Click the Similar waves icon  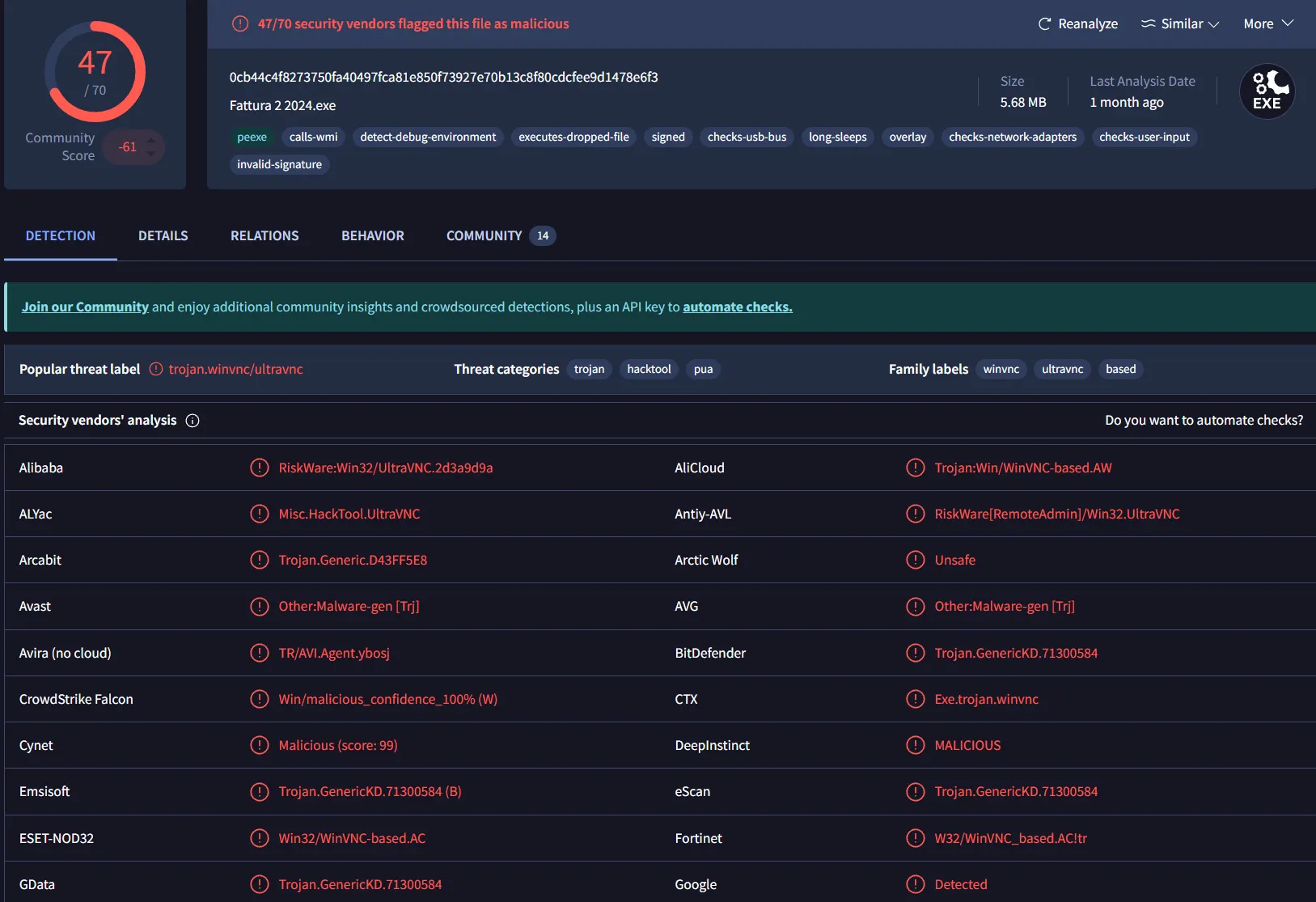[1148, 23]
